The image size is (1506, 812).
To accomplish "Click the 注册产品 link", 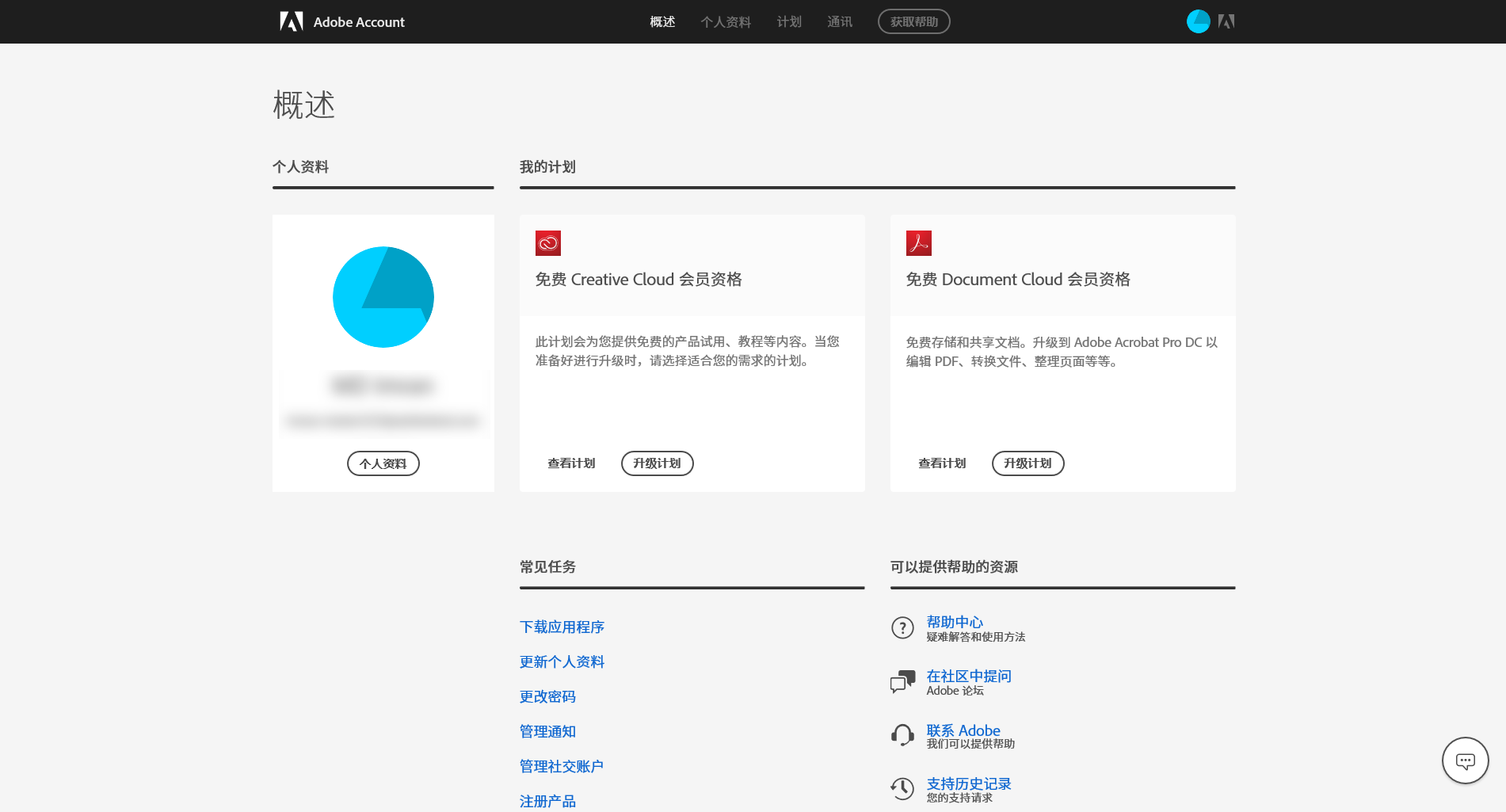I will coord(547,801).
